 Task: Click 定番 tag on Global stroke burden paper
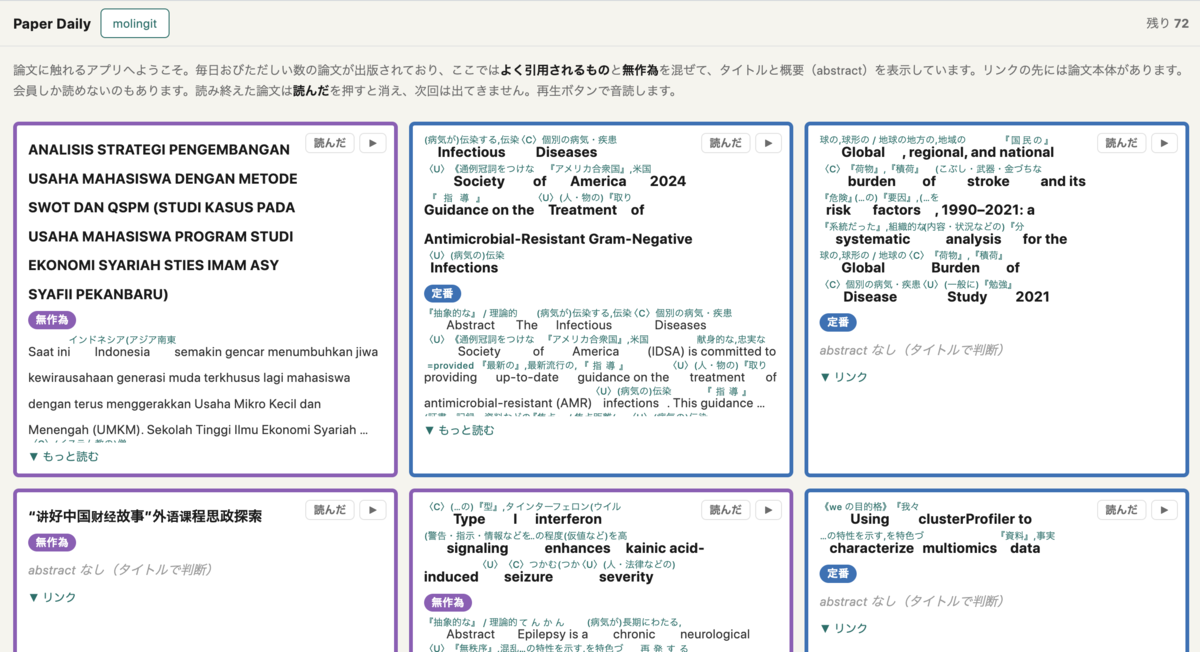pos(838,322)
